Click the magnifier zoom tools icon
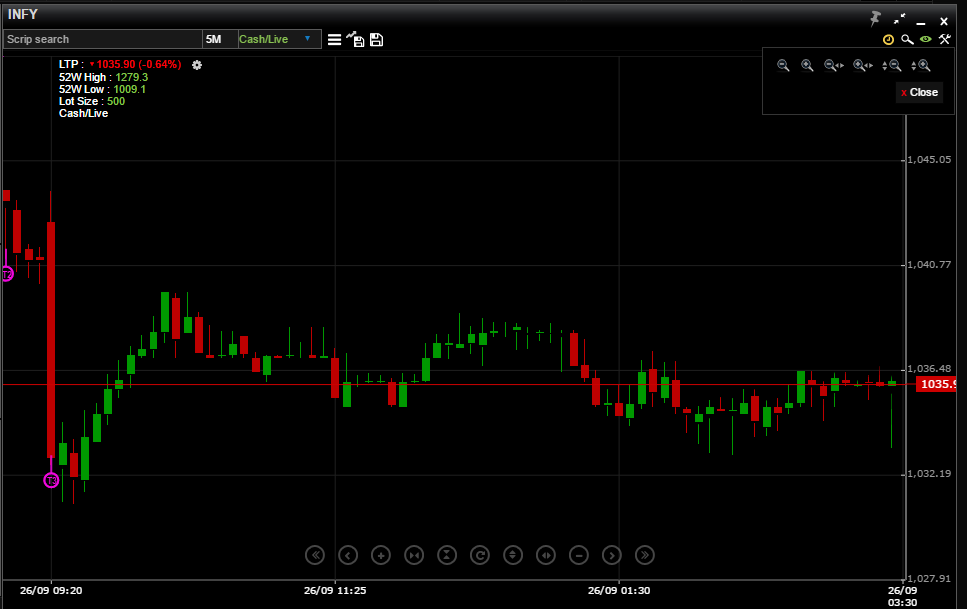The height and width of the screenshot is (609, 967). [x=907, y=39]
